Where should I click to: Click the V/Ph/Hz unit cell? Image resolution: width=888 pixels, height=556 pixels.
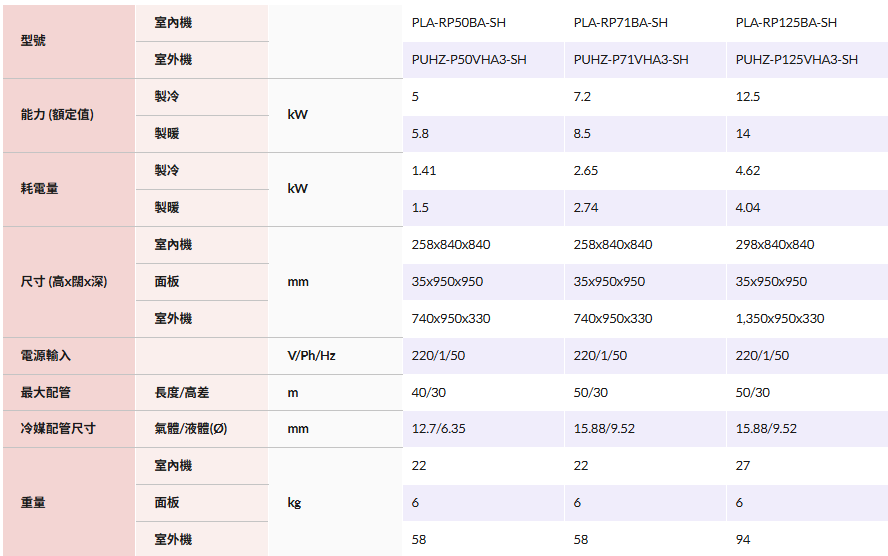(335, 356)
